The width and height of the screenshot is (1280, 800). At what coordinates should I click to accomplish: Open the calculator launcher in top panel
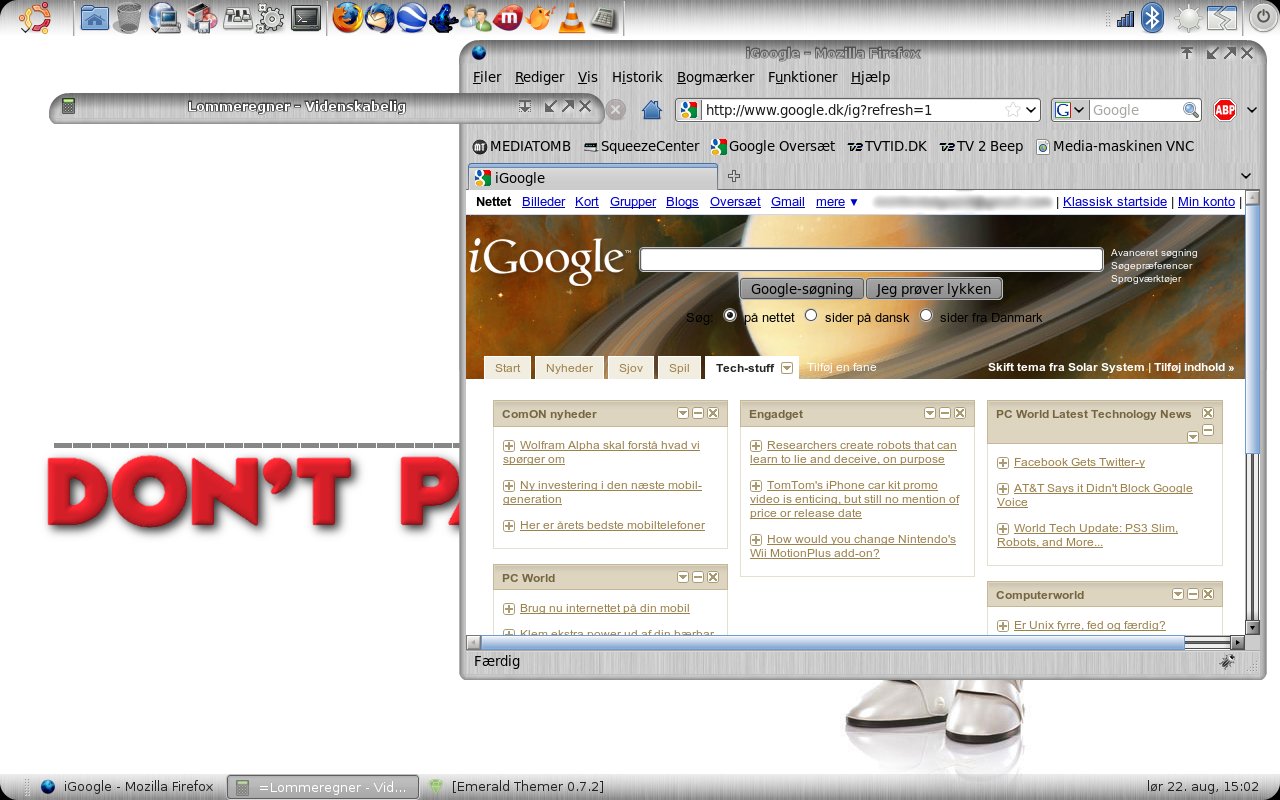pos(603,17)
